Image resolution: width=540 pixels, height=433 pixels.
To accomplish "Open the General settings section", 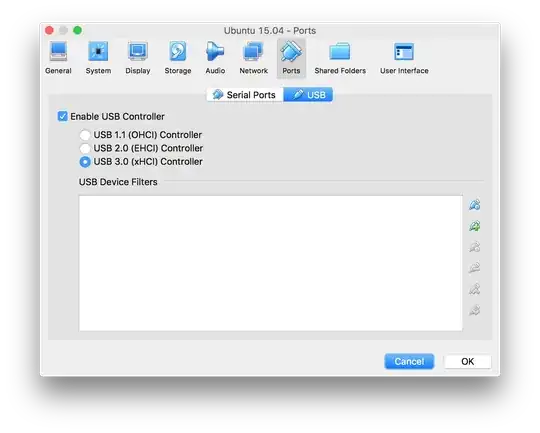I will (58, 58).
